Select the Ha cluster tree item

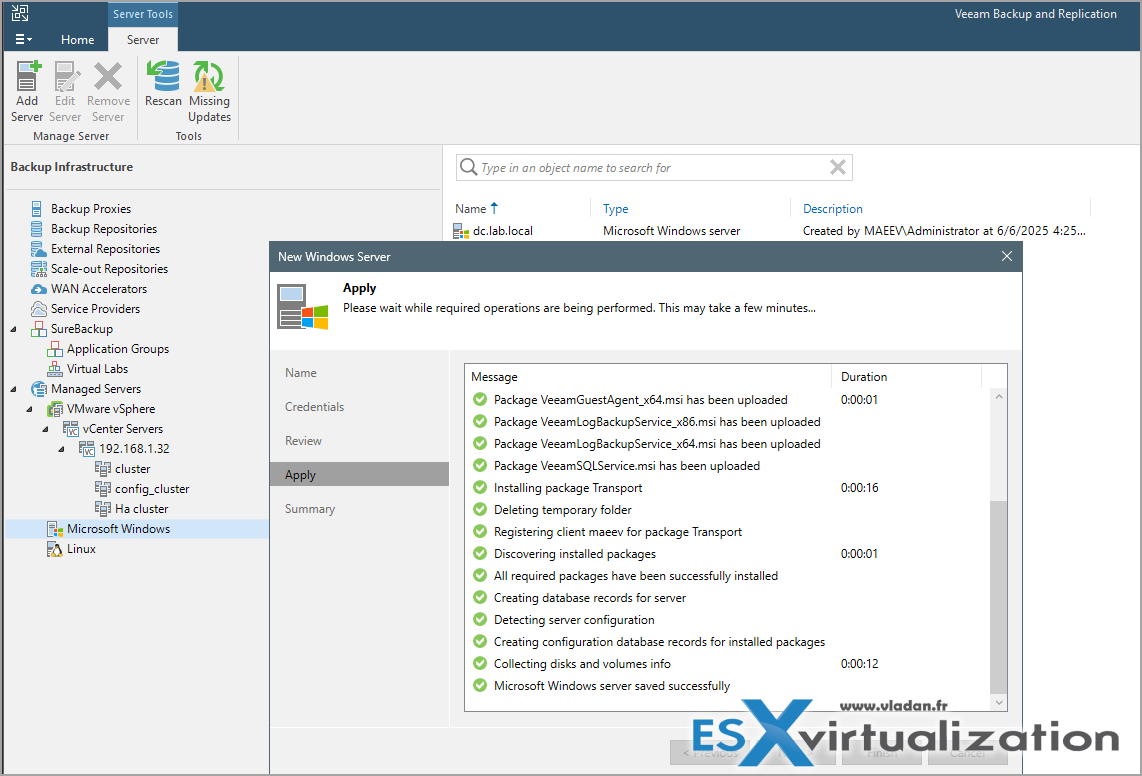point(141,509)
